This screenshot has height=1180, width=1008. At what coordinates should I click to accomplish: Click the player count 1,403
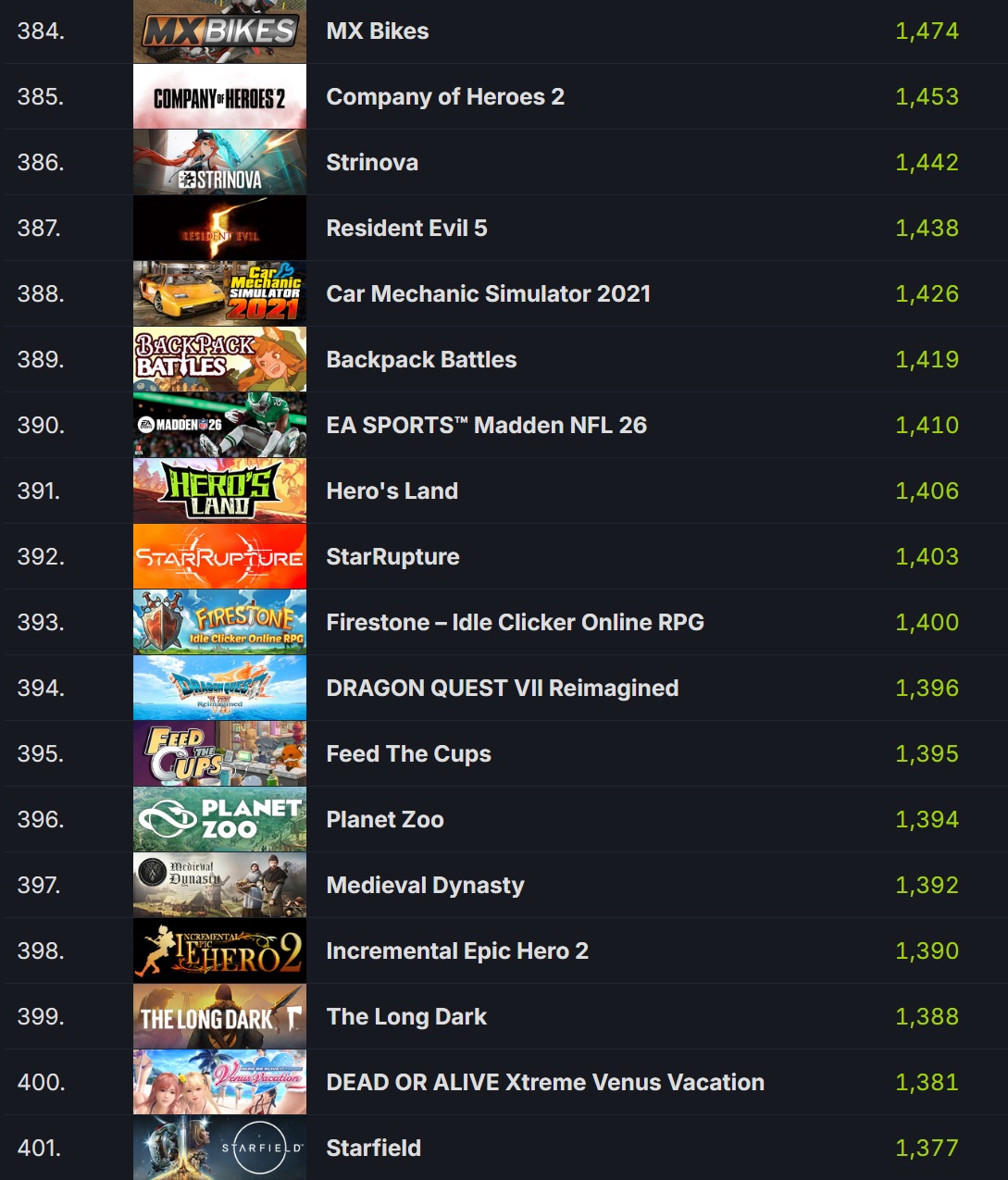[927, 557]
